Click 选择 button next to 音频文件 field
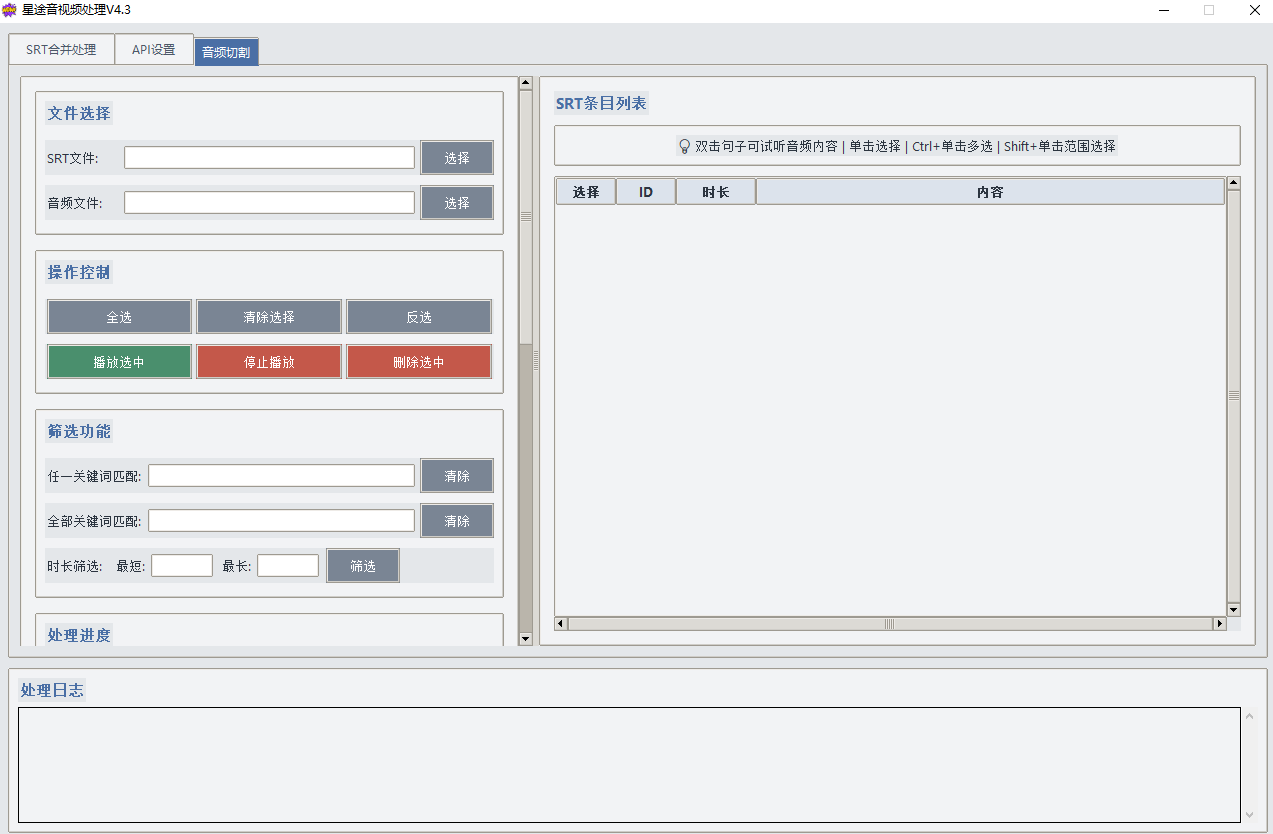1273x834 pixels. pyautogui.click(x=457, y=203)
